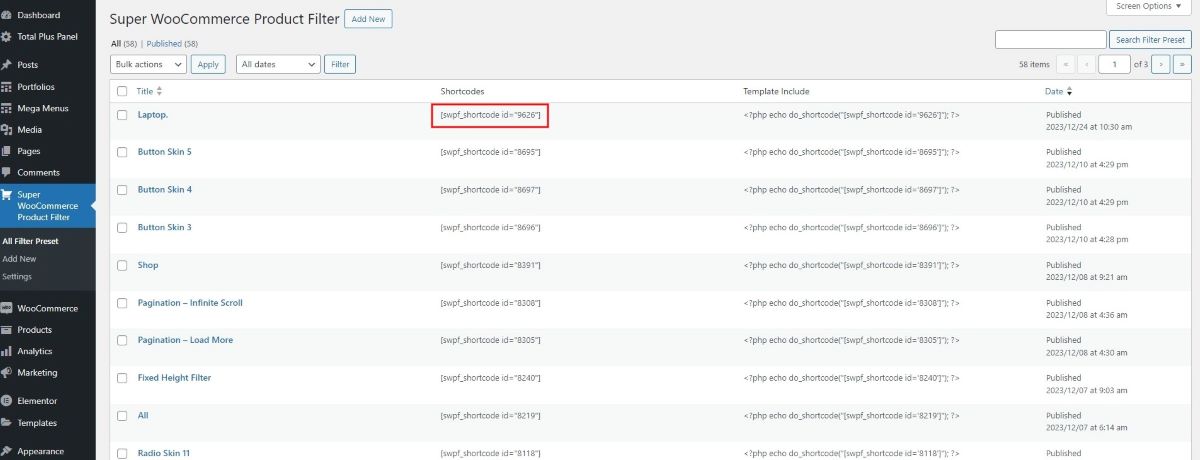Image resolution: width=1200 pixels, height=460 pixels.
Task: Check the box for Pagination – Load More
Action: point(122,341)
